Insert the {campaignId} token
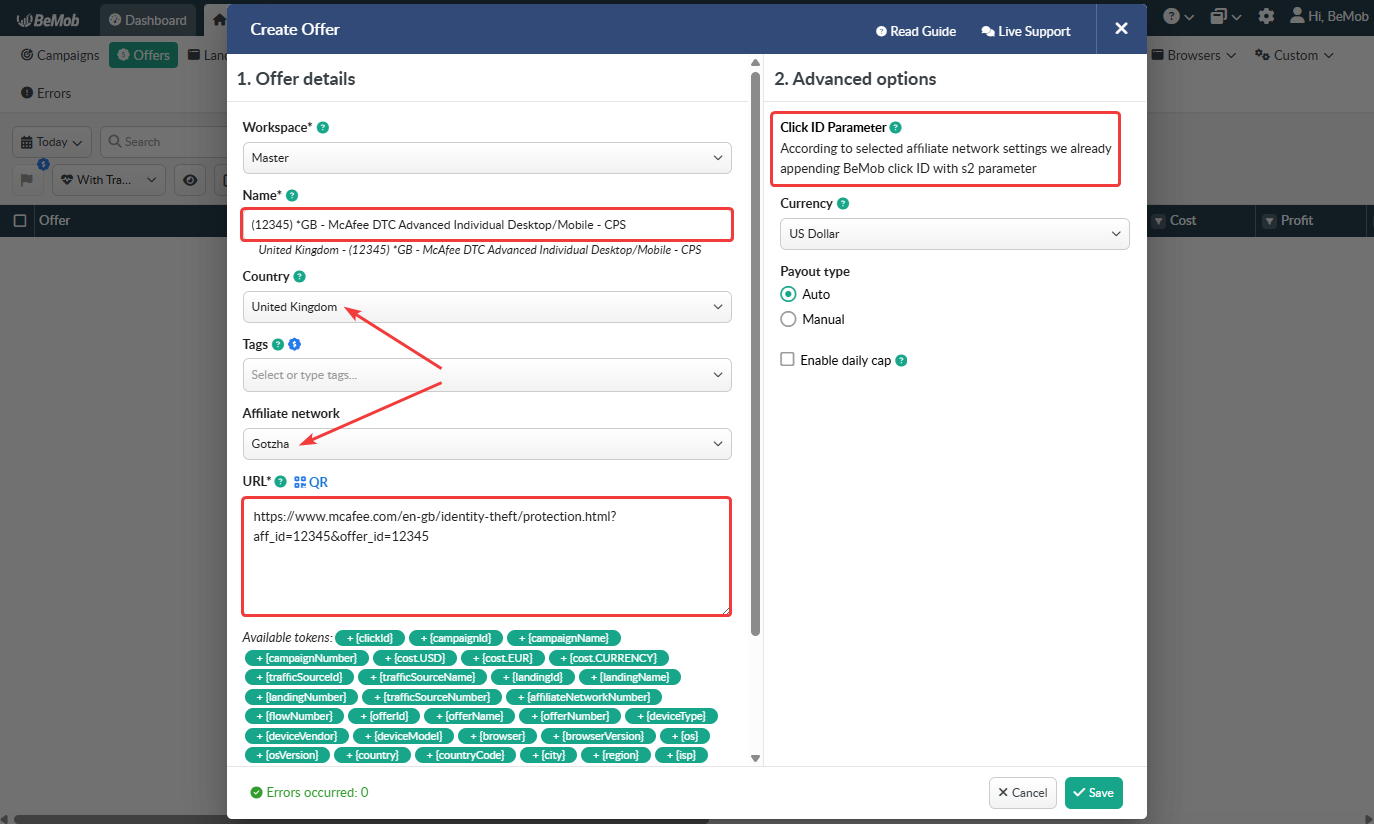Viewport: 1374px width, 824px height. (455, 638)
